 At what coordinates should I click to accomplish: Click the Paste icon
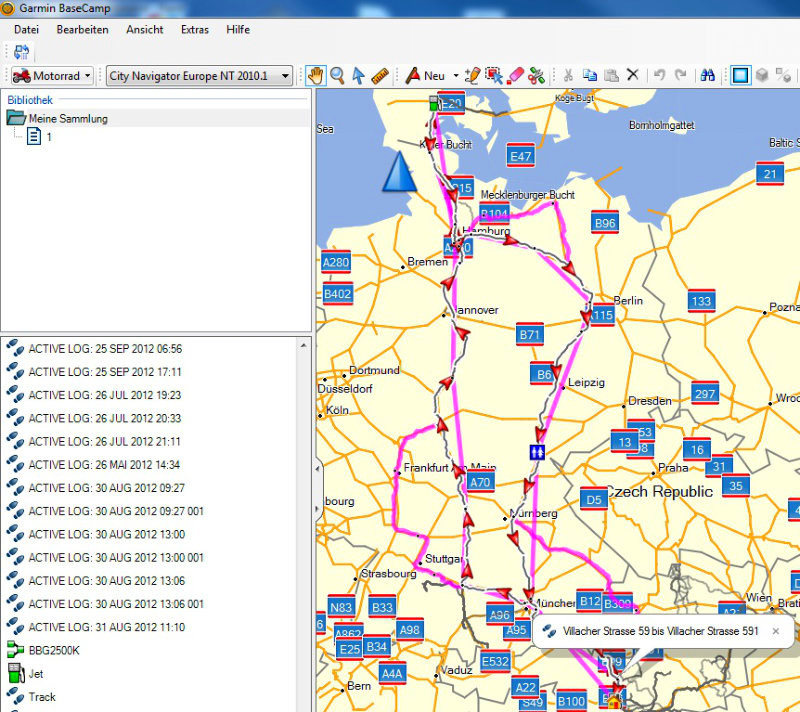tap(611, 75)
